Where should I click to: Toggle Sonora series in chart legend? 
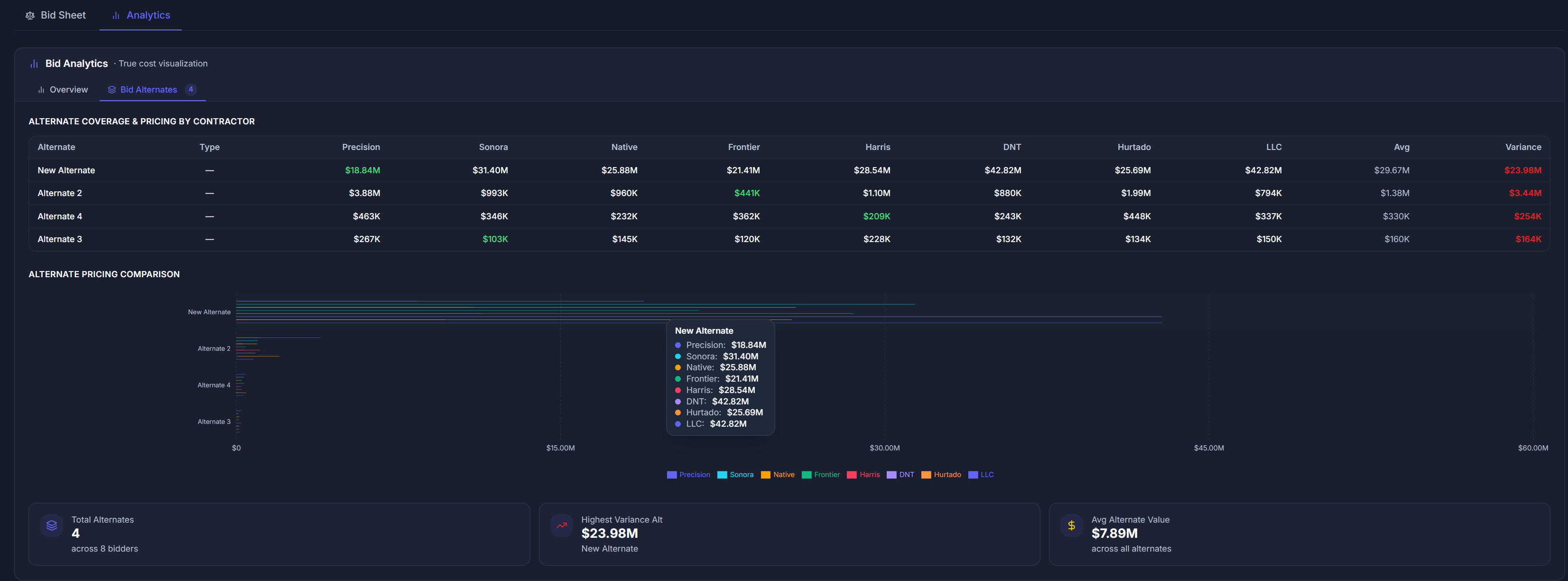coord(735,474)
